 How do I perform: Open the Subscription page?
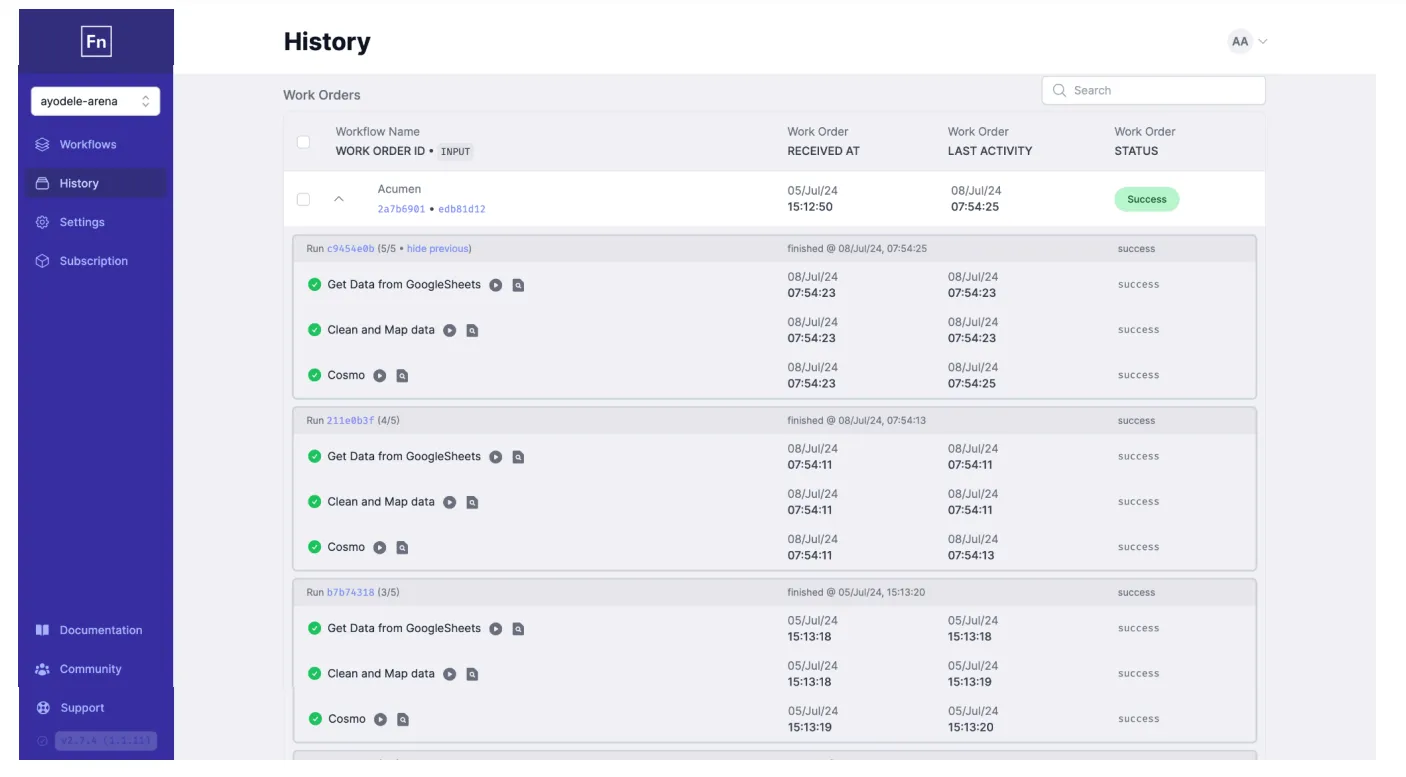(96, 261)
